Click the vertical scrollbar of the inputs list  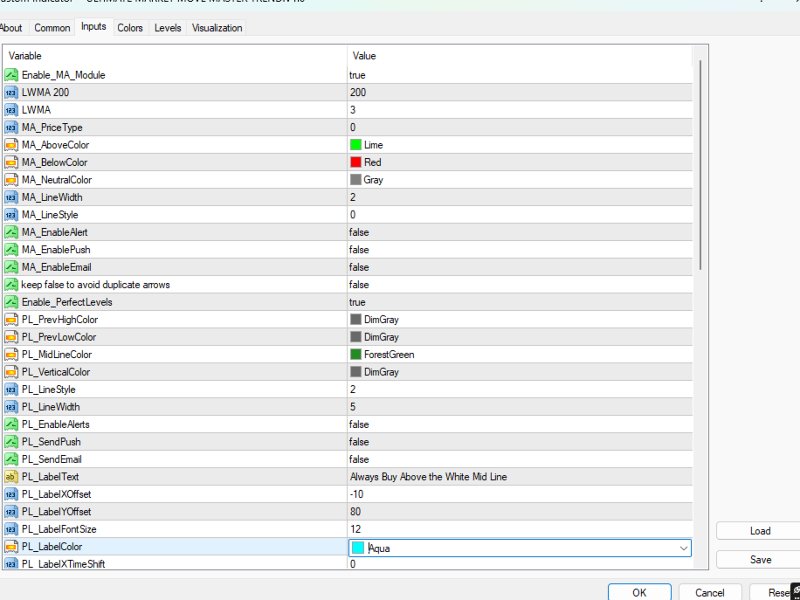[x=701, y=165]
